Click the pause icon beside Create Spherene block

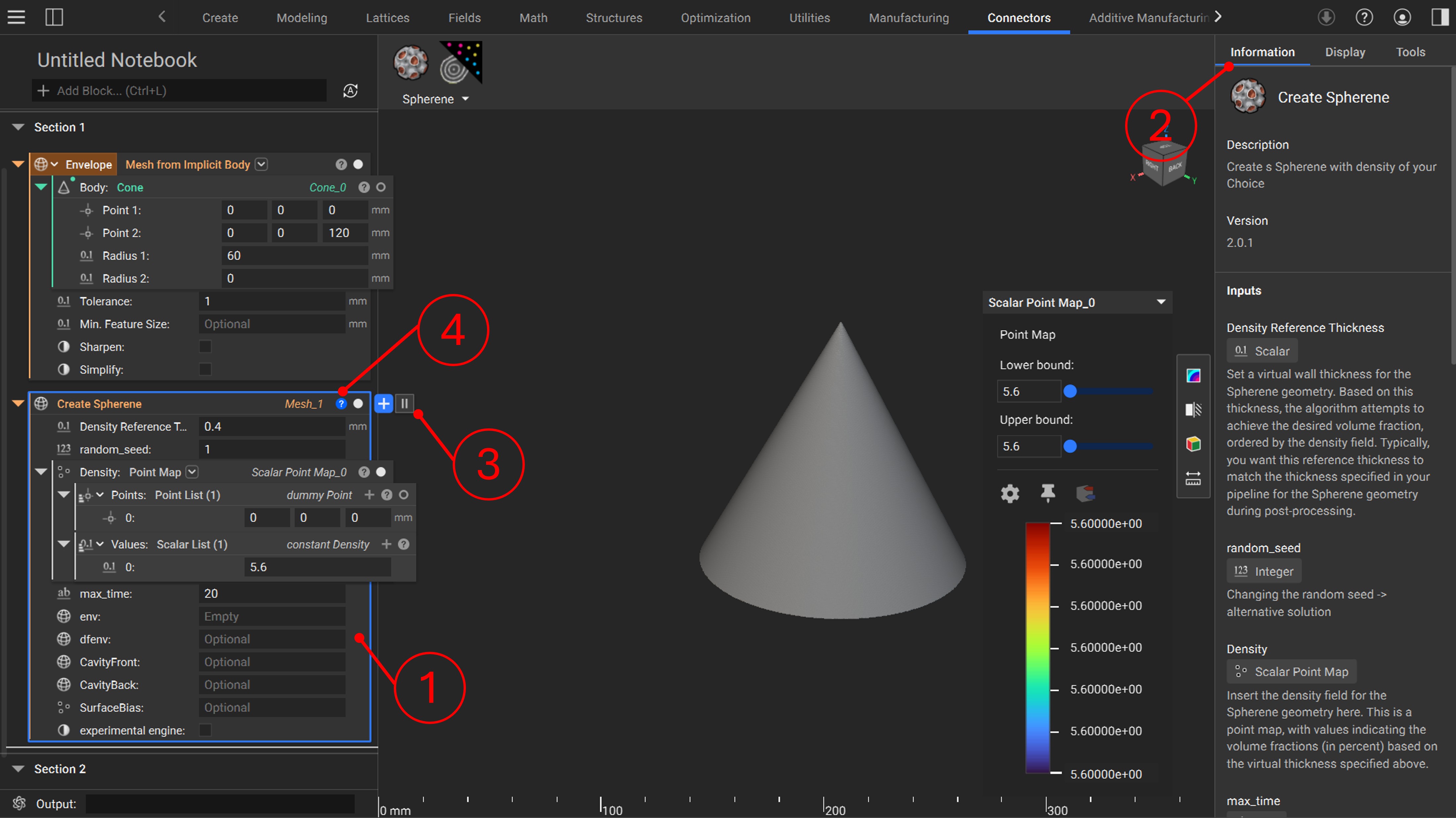(x=405, y=404)
